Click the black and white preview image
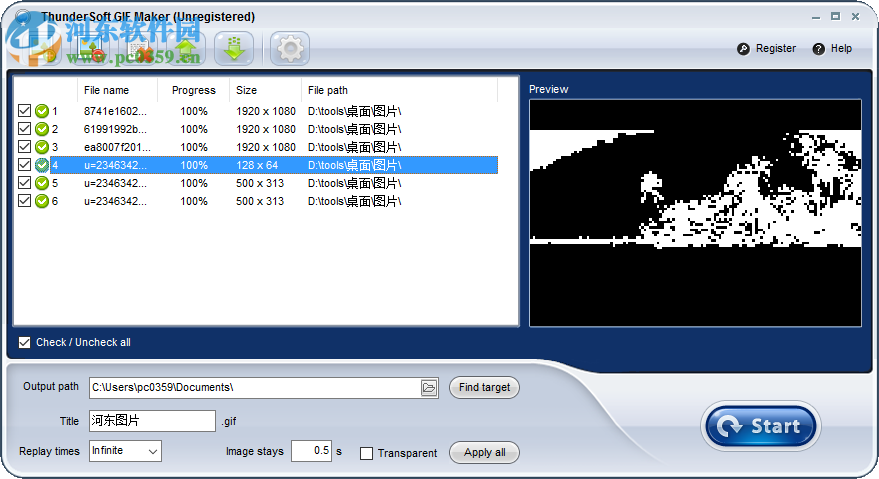The height and width of the screenshot is (479, 879). [695, 213]
